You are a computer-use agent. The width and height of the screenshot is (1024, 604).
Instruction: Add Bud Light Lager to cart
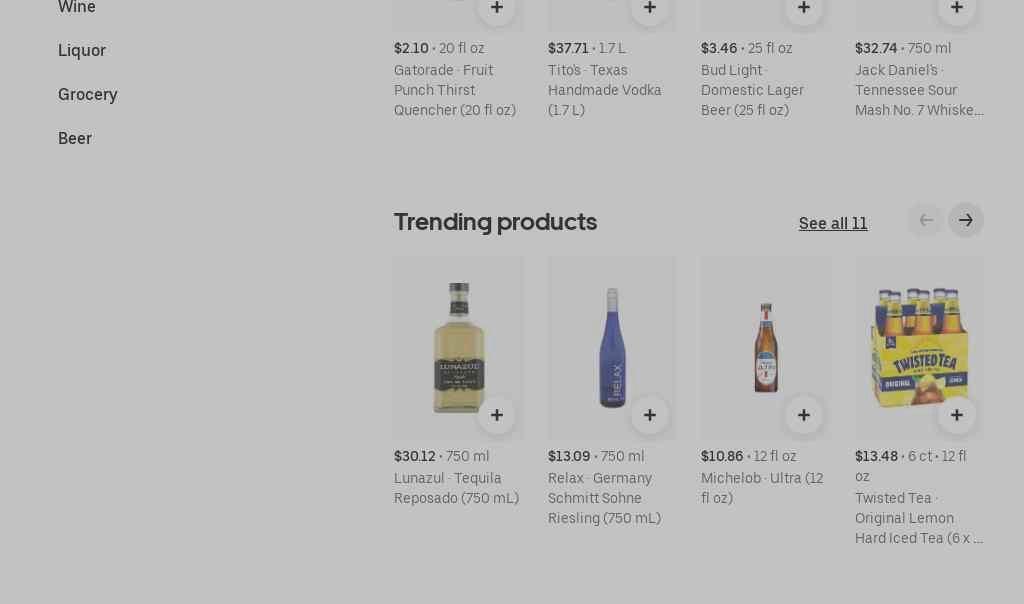coord(804,9)
